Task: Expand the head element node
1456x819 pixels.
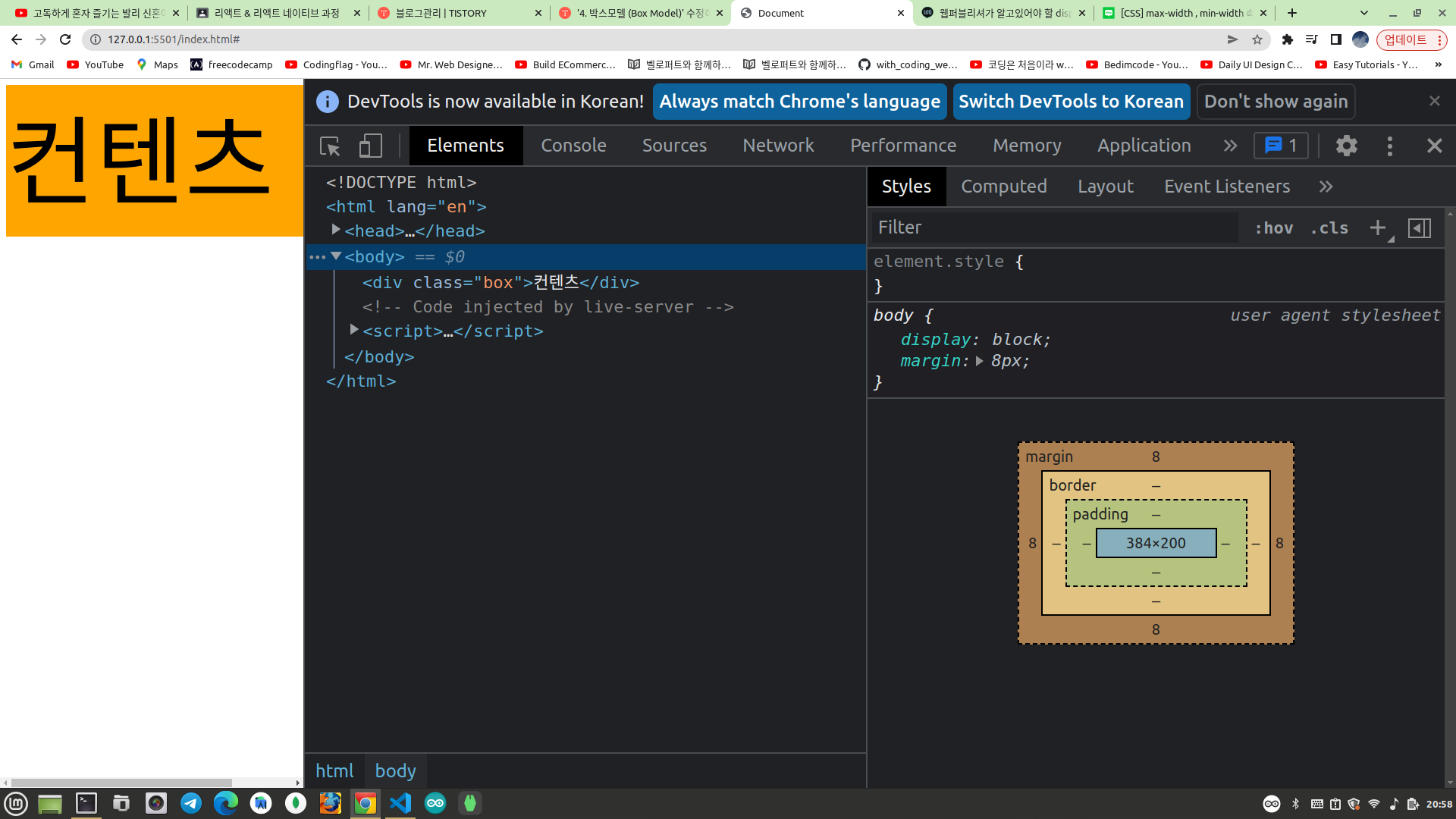Action: point(336,230)
